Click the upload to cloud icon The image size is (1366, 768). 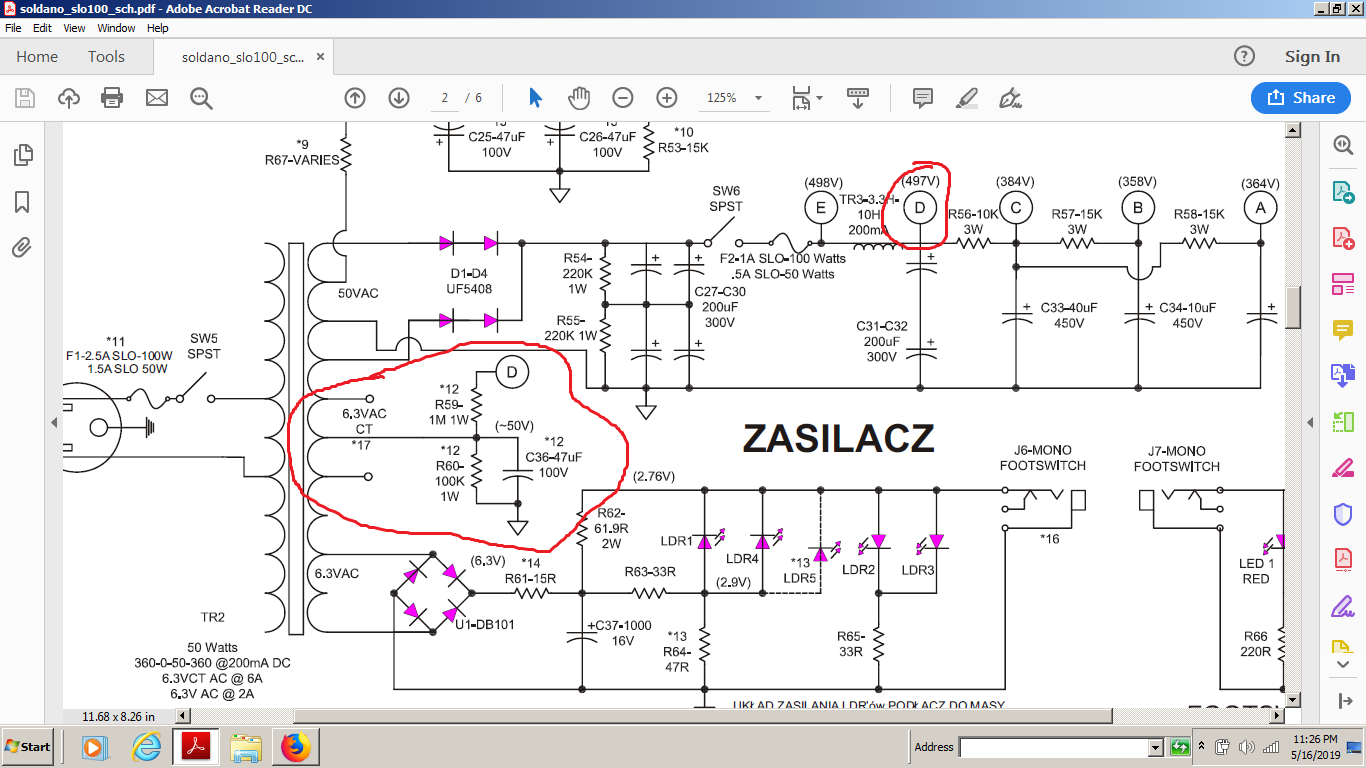(69, 98)
